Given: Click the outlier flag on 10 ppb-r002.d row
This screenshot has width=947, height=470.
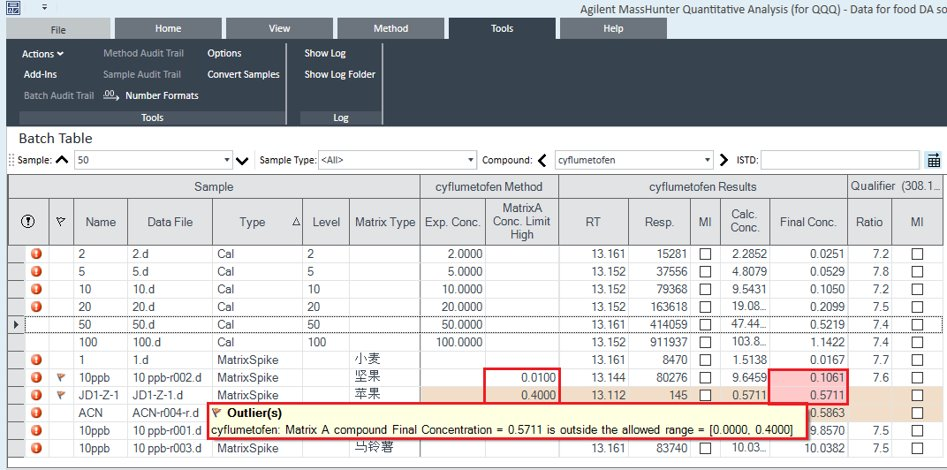Looking at the screenshot, I should (x=61, y=378).
